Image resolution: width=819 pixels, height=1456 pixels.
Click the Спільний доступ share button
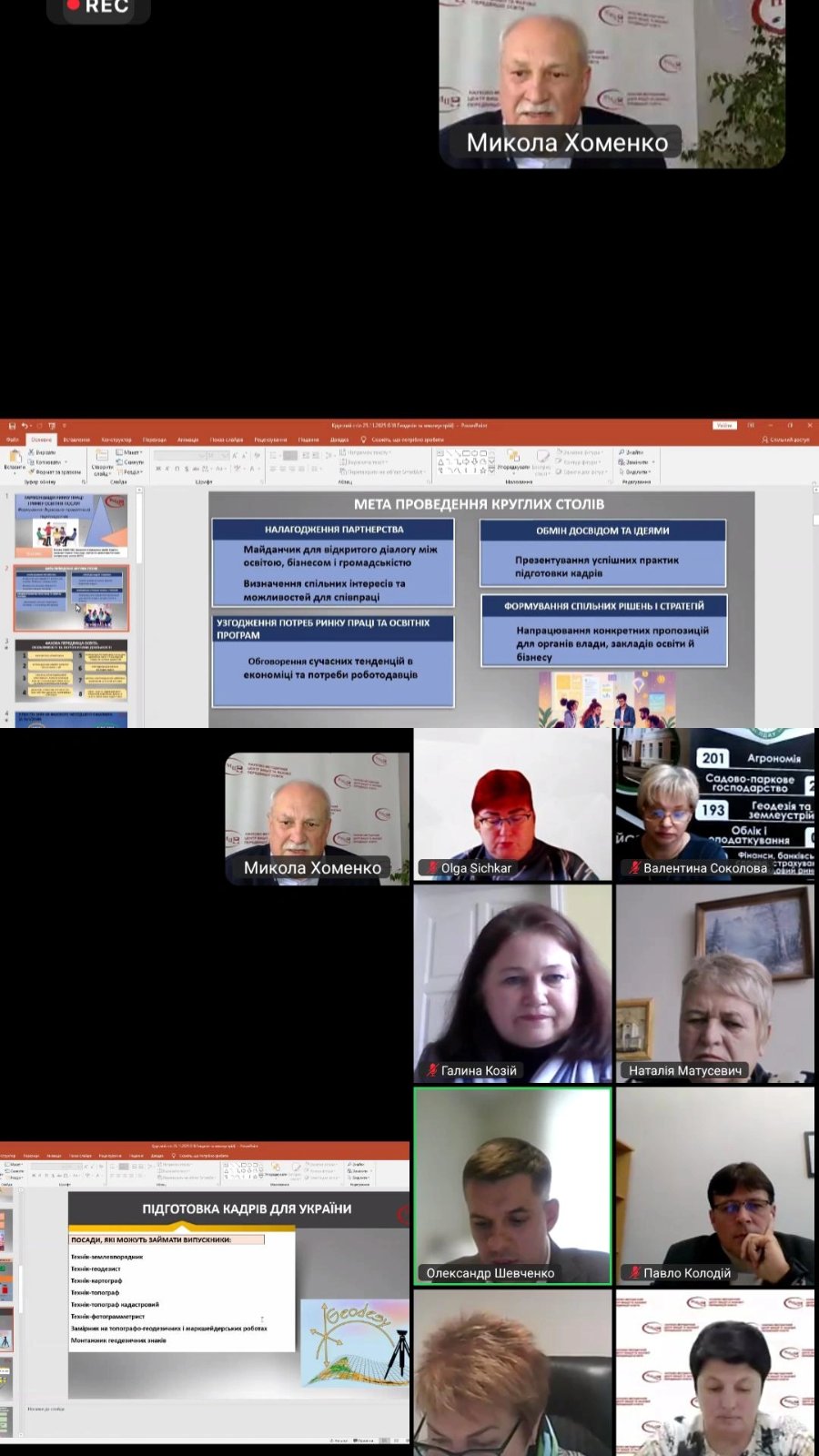point(786,440)
